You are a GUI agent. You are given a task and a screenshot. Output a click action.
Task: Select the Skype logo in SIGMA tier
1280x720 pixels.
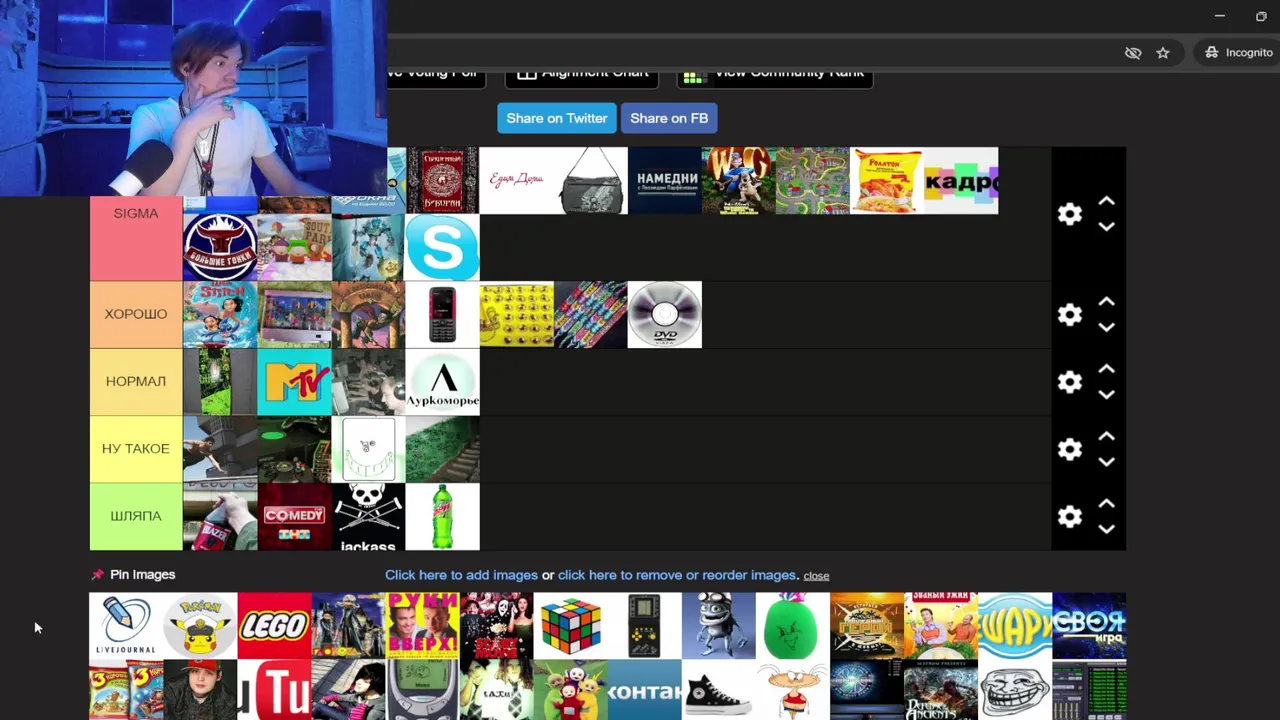[442, 248]
